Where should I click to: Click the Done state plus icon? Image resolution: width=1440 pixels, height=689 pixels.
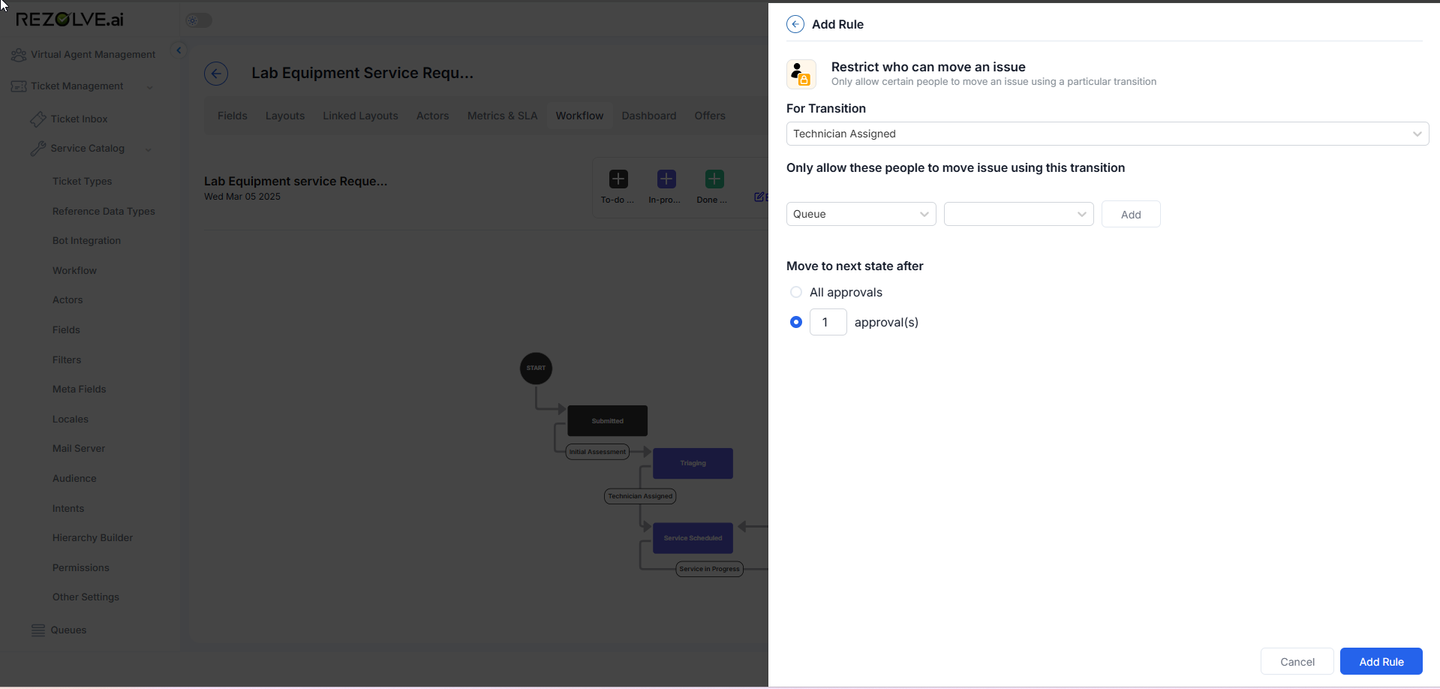714,179
